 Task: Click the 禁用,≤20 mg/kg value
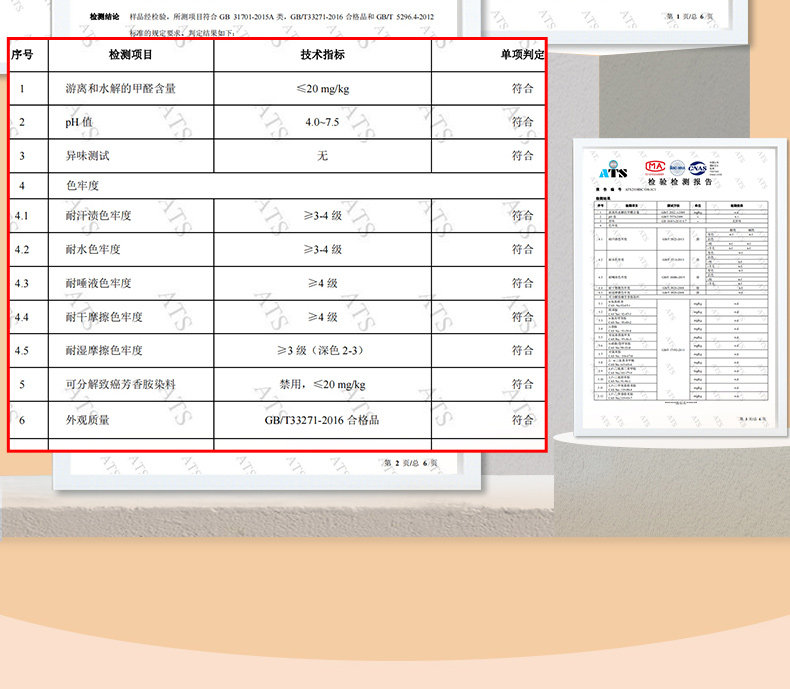322,384
